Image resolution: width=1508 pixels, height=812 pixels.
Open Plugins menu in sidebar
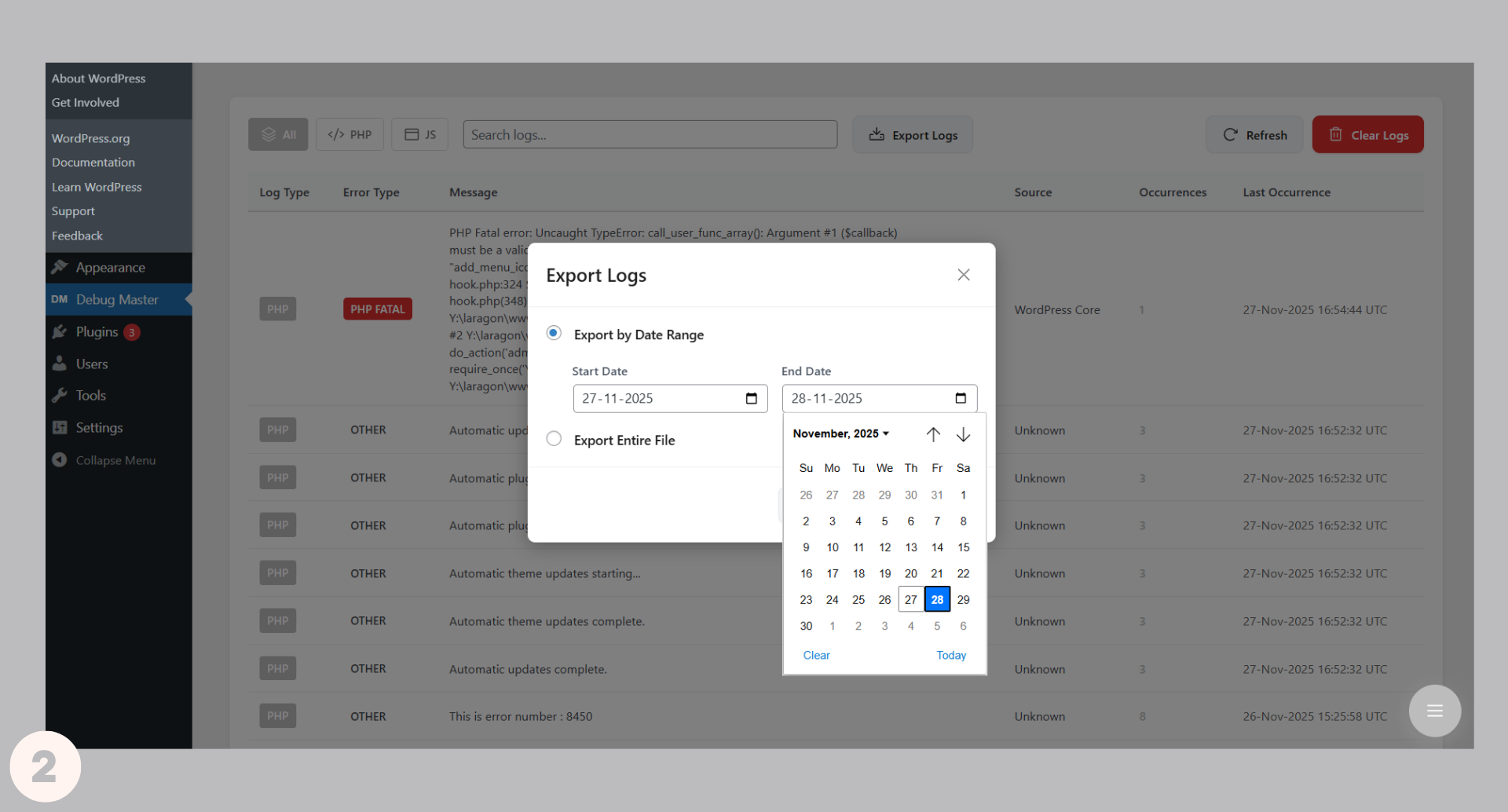[x=119, y=332]
